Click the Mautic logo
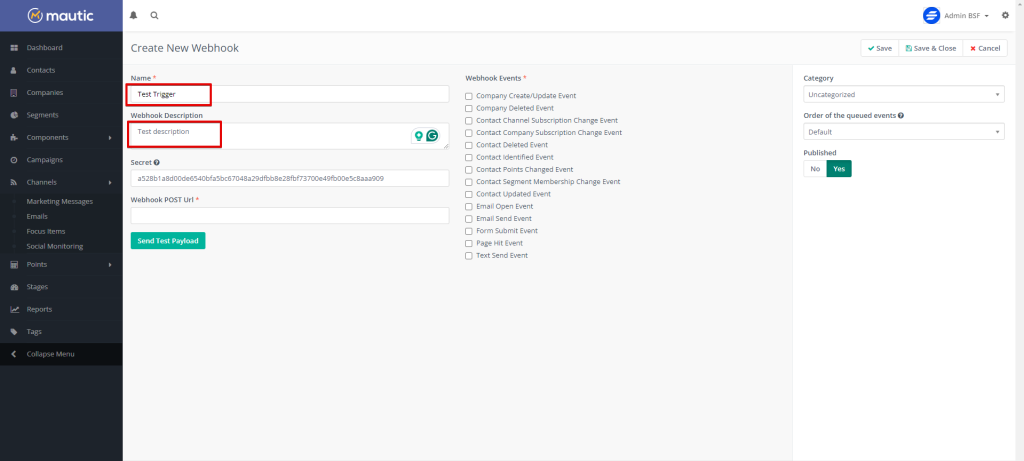This screenshot has width=1024, height=461. (x=61, y=16)
